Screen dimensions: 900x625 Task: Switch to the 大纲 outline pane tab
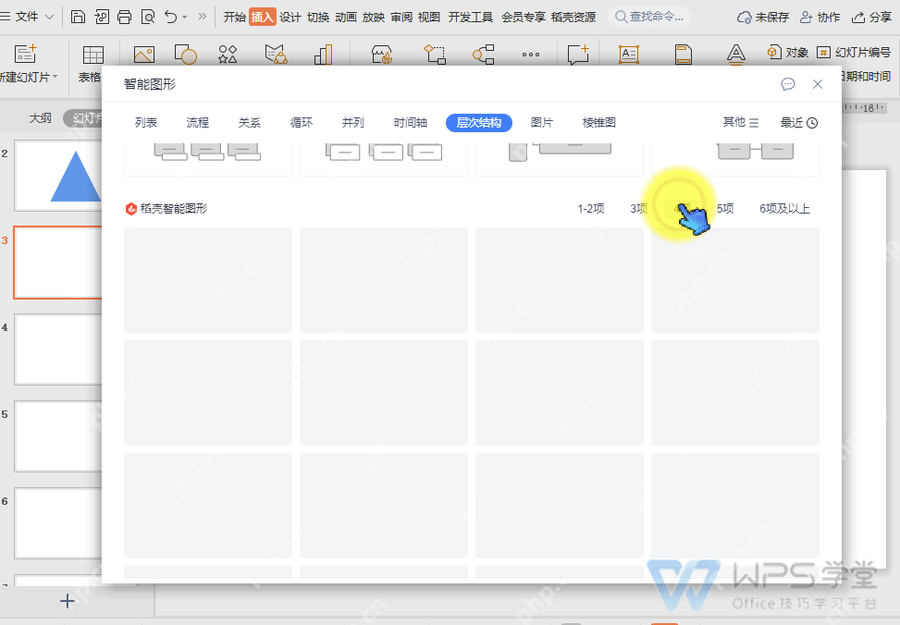40,118
